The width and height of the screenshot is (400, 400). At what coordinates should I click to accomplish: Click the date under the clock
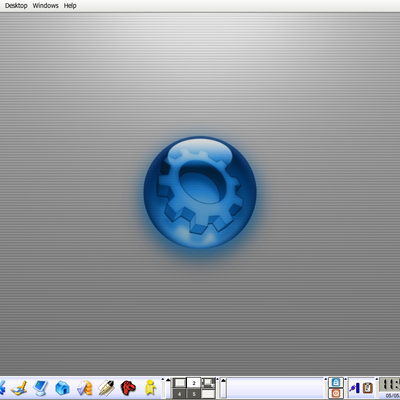click(x=393, y=395)
